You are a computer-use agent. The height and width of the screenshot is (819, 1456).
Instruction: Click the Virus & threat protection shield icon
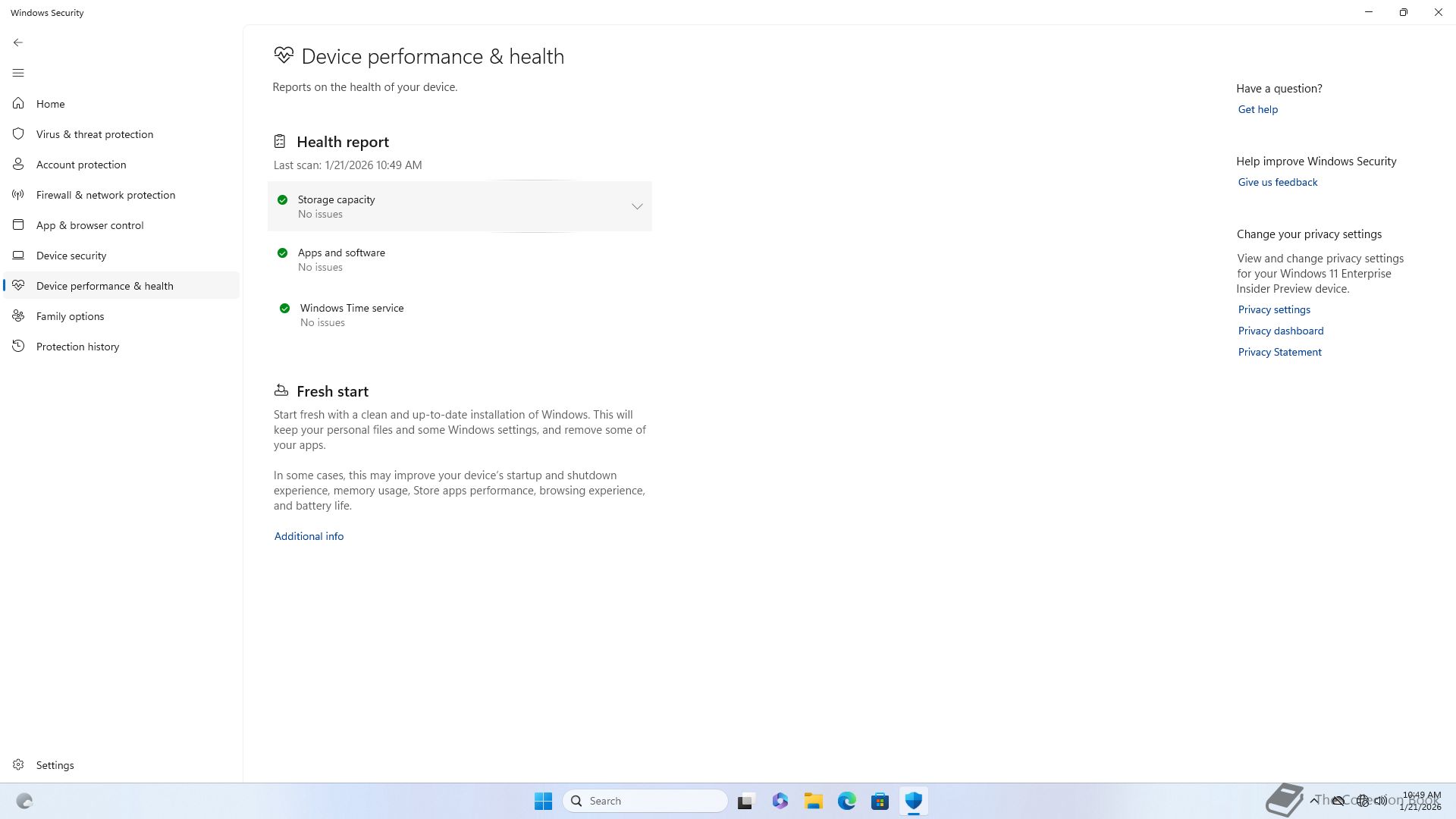click(18, 133)
